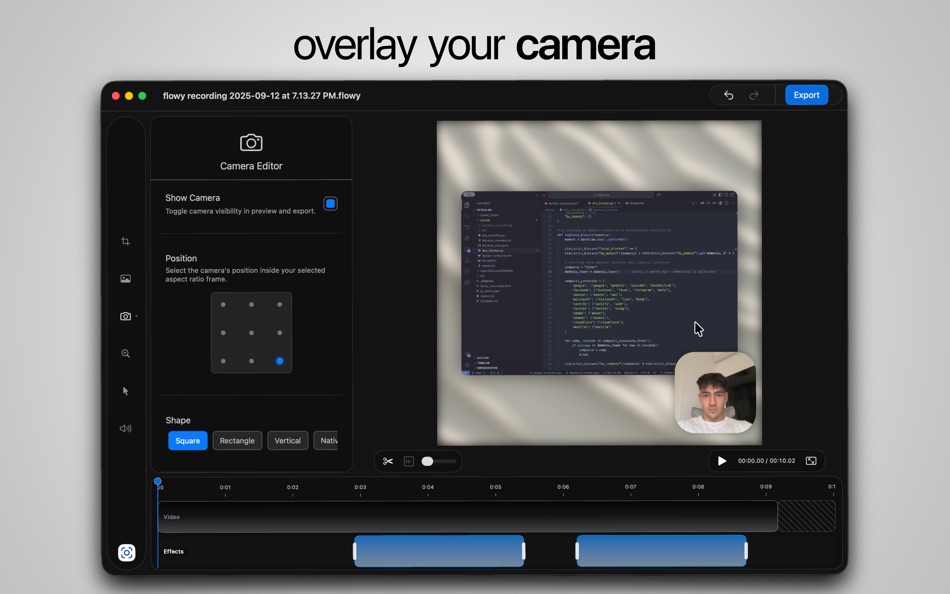
Task: Toggle Show Camera visibility
Action: (x=331, y=203)
